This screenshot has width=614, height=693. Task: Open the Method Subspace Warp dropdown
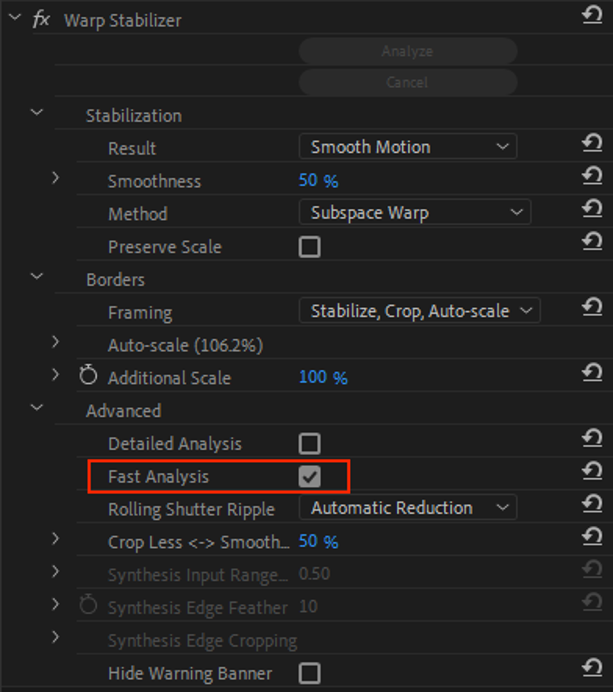[415, 213]
